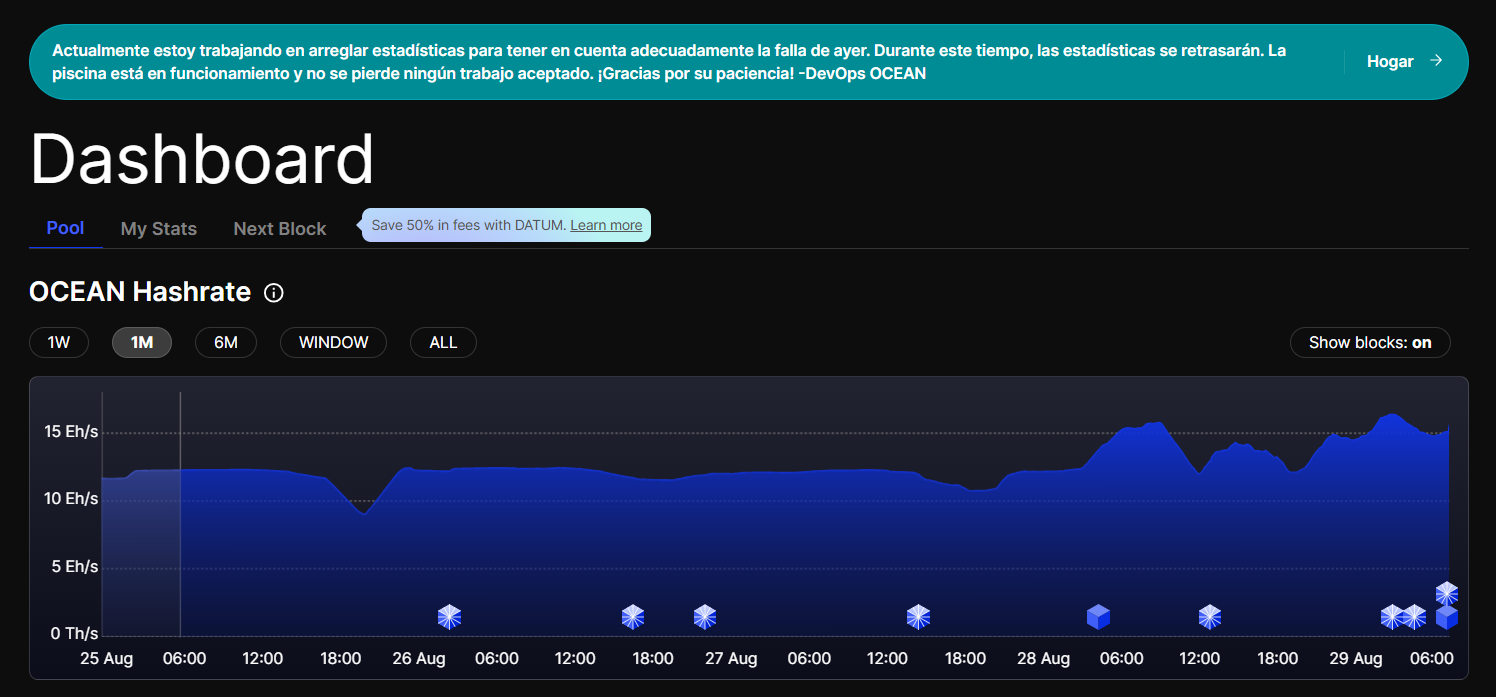The height and width of the screenshot is (697, 1496).
Task: Click block marker near 12:00 on 27 Aug
Action: point(918,617)
